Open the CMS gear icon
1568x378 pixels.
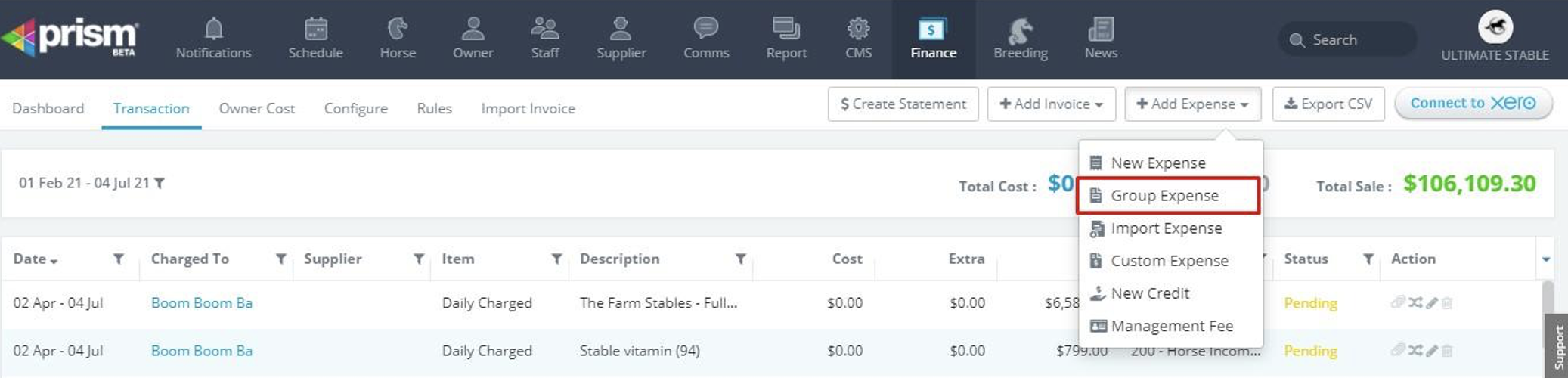pyautogui.click(x=858, y=29)
